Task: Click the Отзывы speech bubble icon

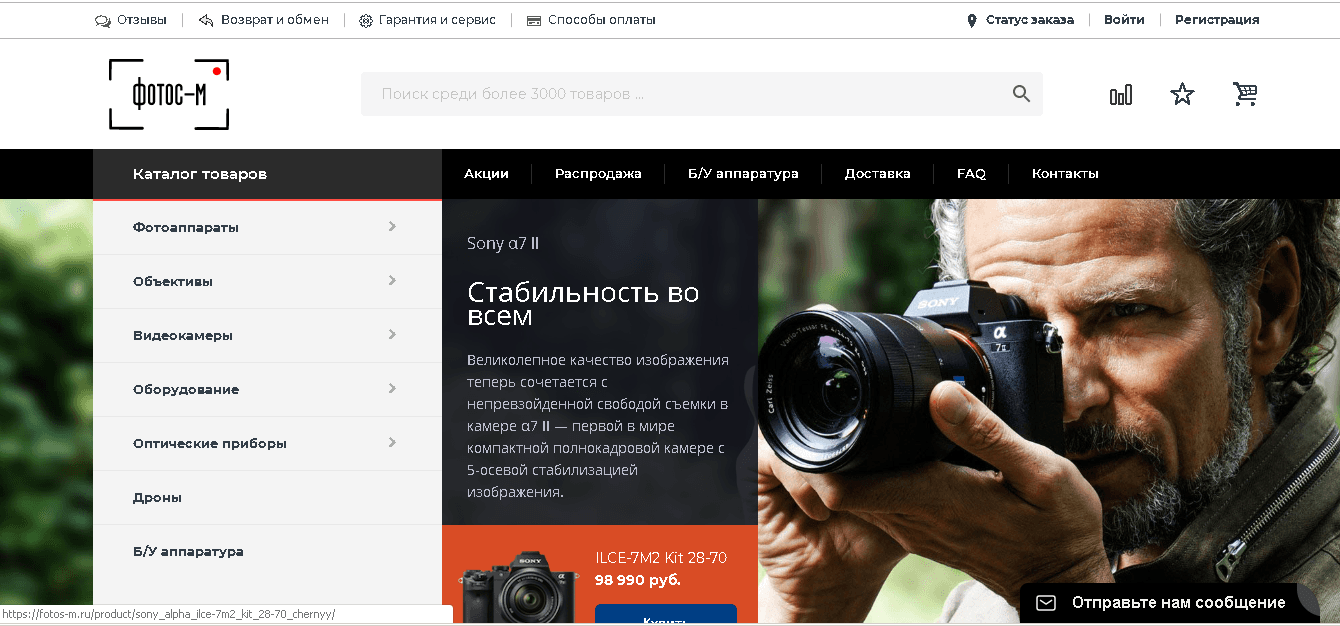Action: pyautogui.click(x=101, y=19)
